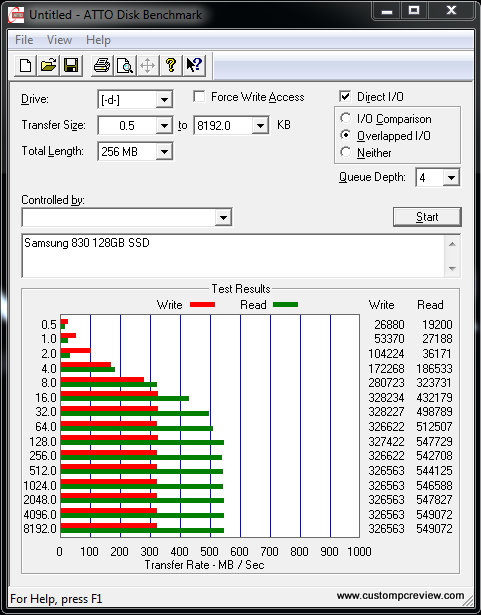
Task: Select the Overlapped I/O radio button
Action: pyautogui.click(x=346, y=135)
